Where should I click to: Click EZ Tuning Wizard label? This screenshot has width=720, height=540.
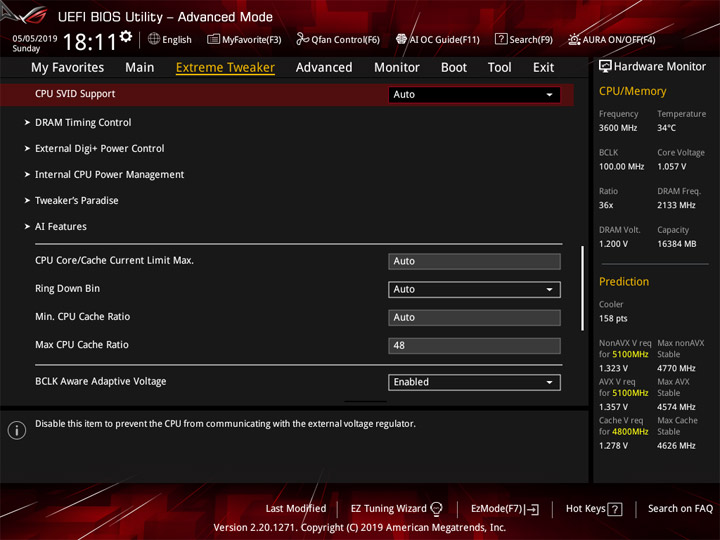click(x=388, y=509)
